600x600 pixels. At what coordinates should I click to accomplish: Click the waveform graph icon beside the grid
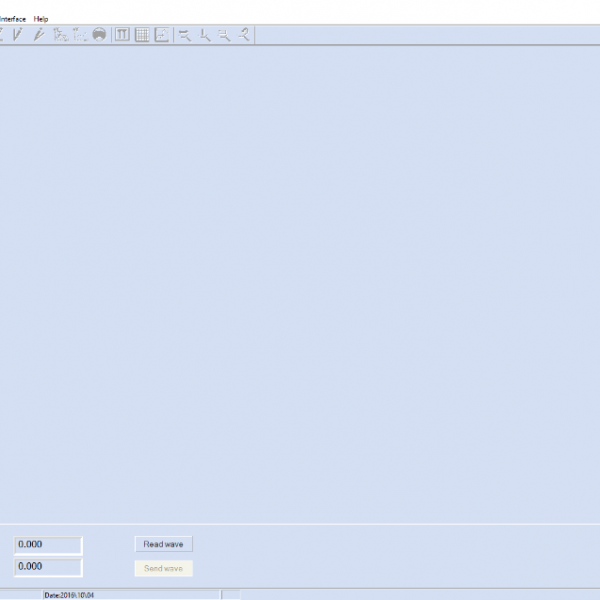(x=162, y=35)
